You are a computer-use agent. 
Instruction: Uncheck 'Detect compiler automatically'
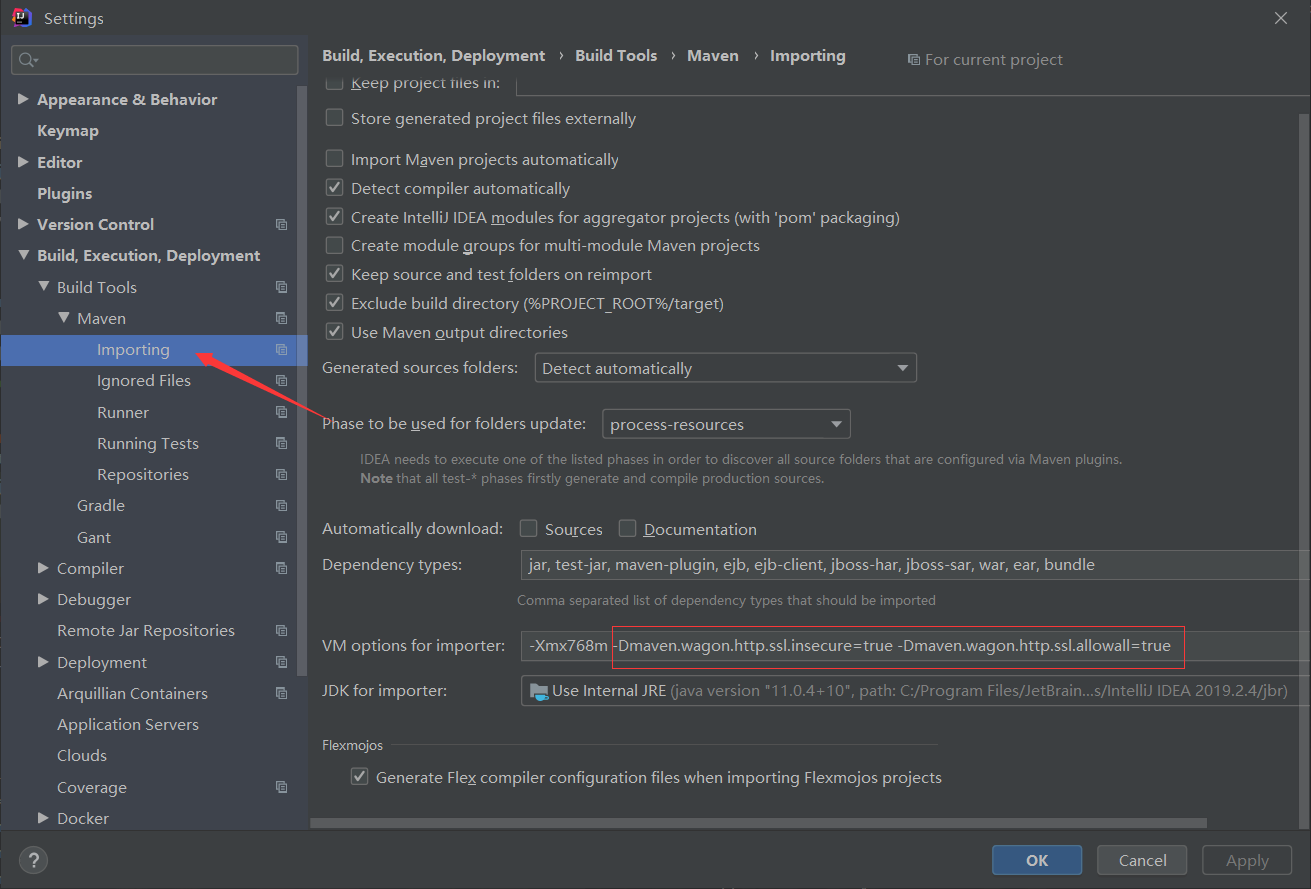[x=334, y=188]
